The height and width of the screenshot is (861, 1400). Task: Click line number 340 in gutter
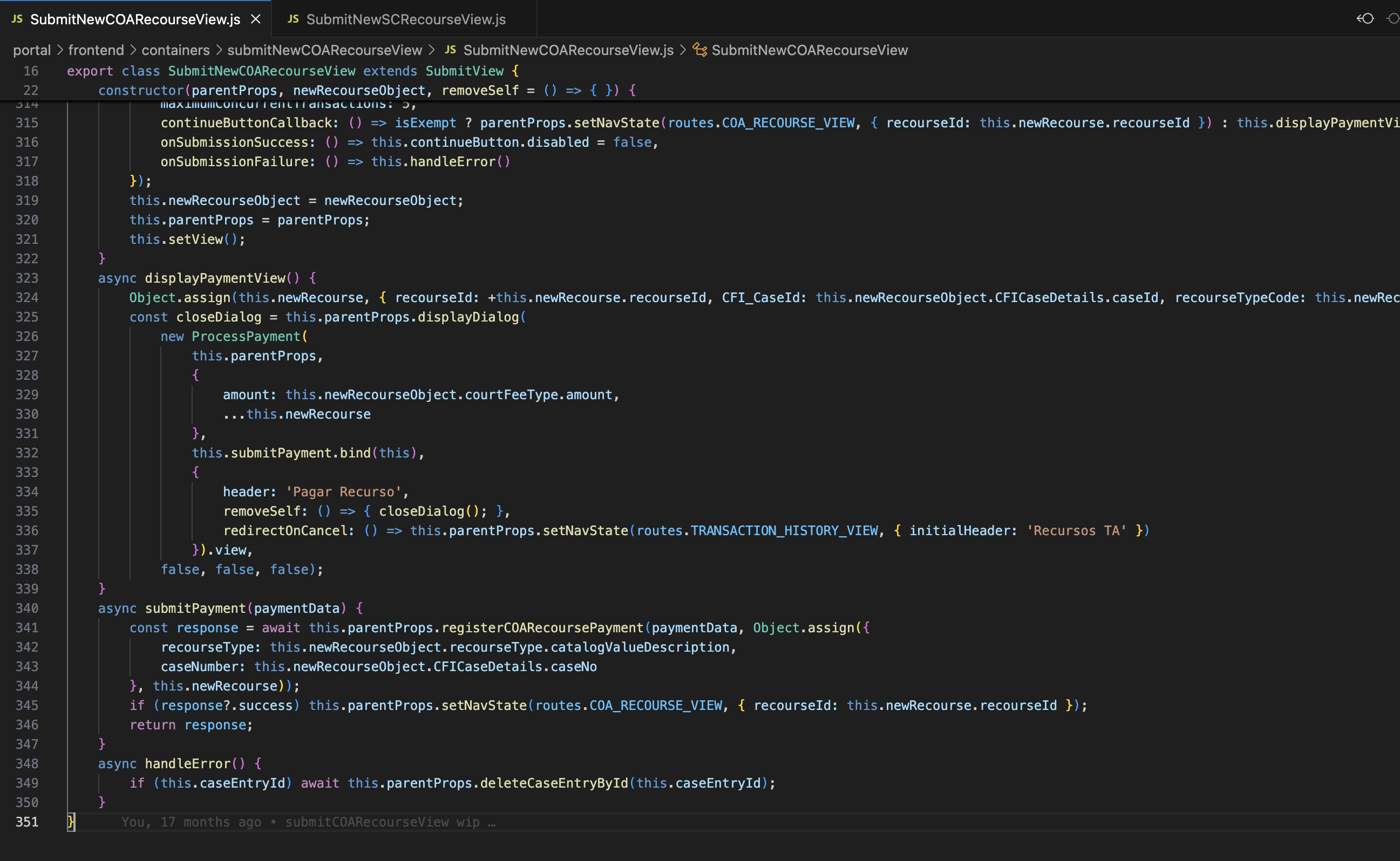click(27, 608)
